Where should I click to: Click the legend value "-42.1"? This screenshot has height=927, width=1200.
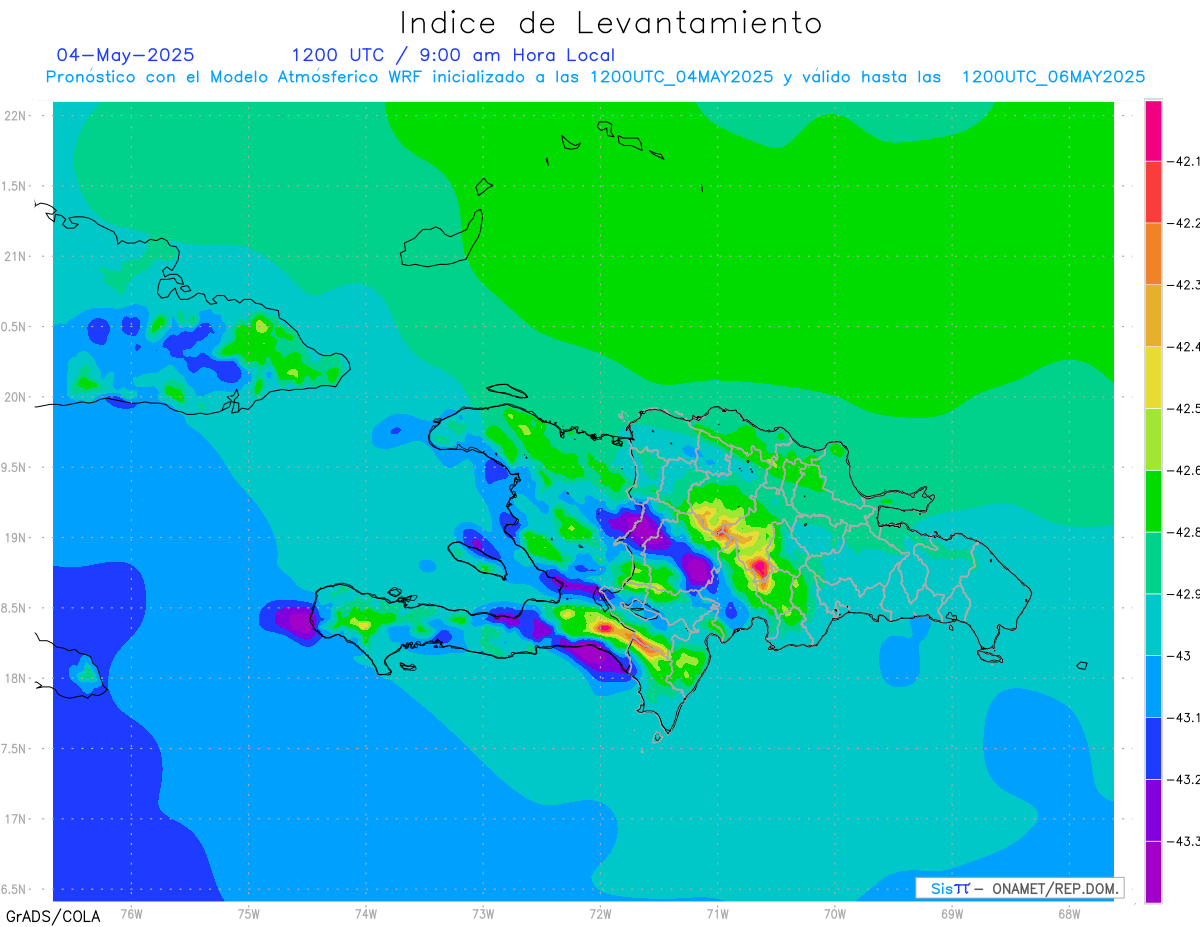[1185, 161]
